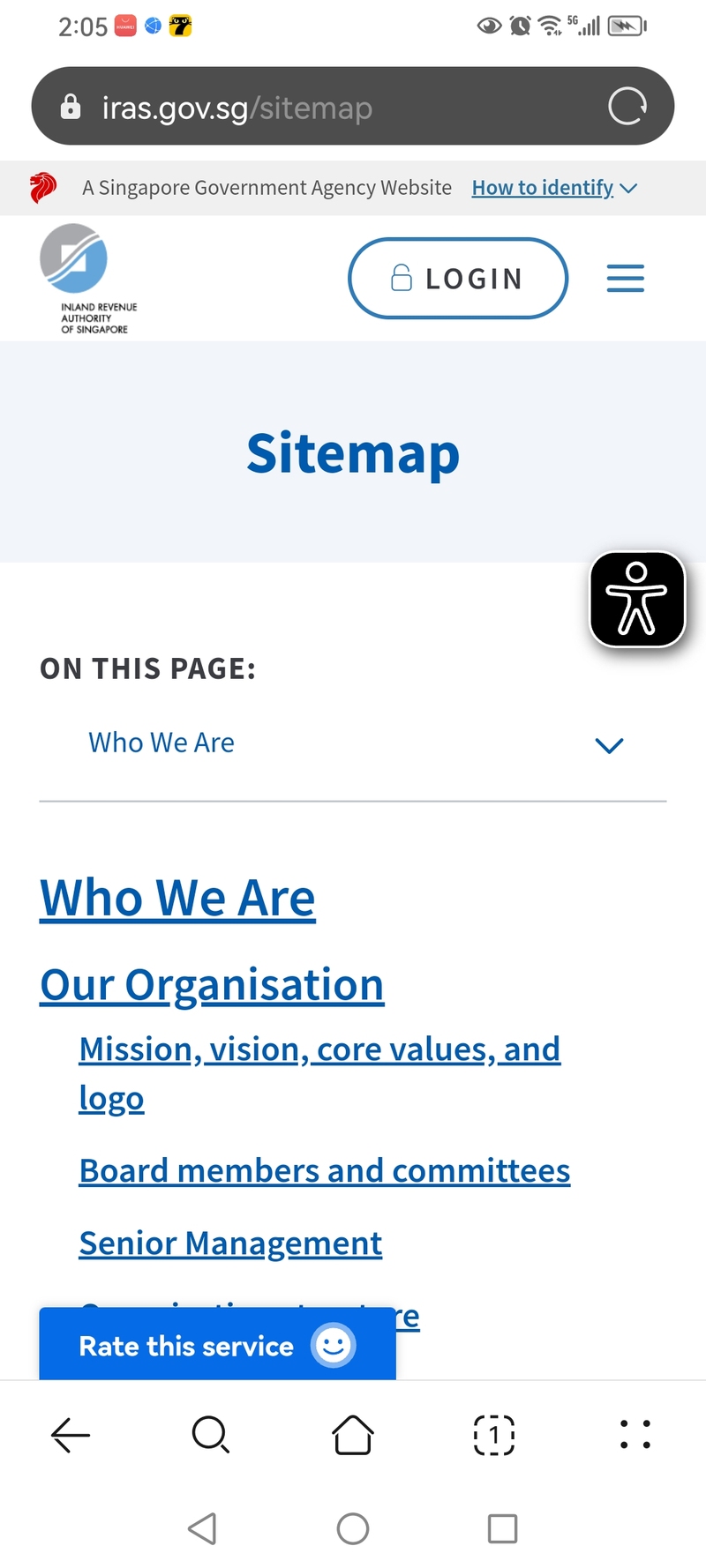Open the hamburger navigation menu
This screenshot has width=706, height=1568.
(625, 279)
